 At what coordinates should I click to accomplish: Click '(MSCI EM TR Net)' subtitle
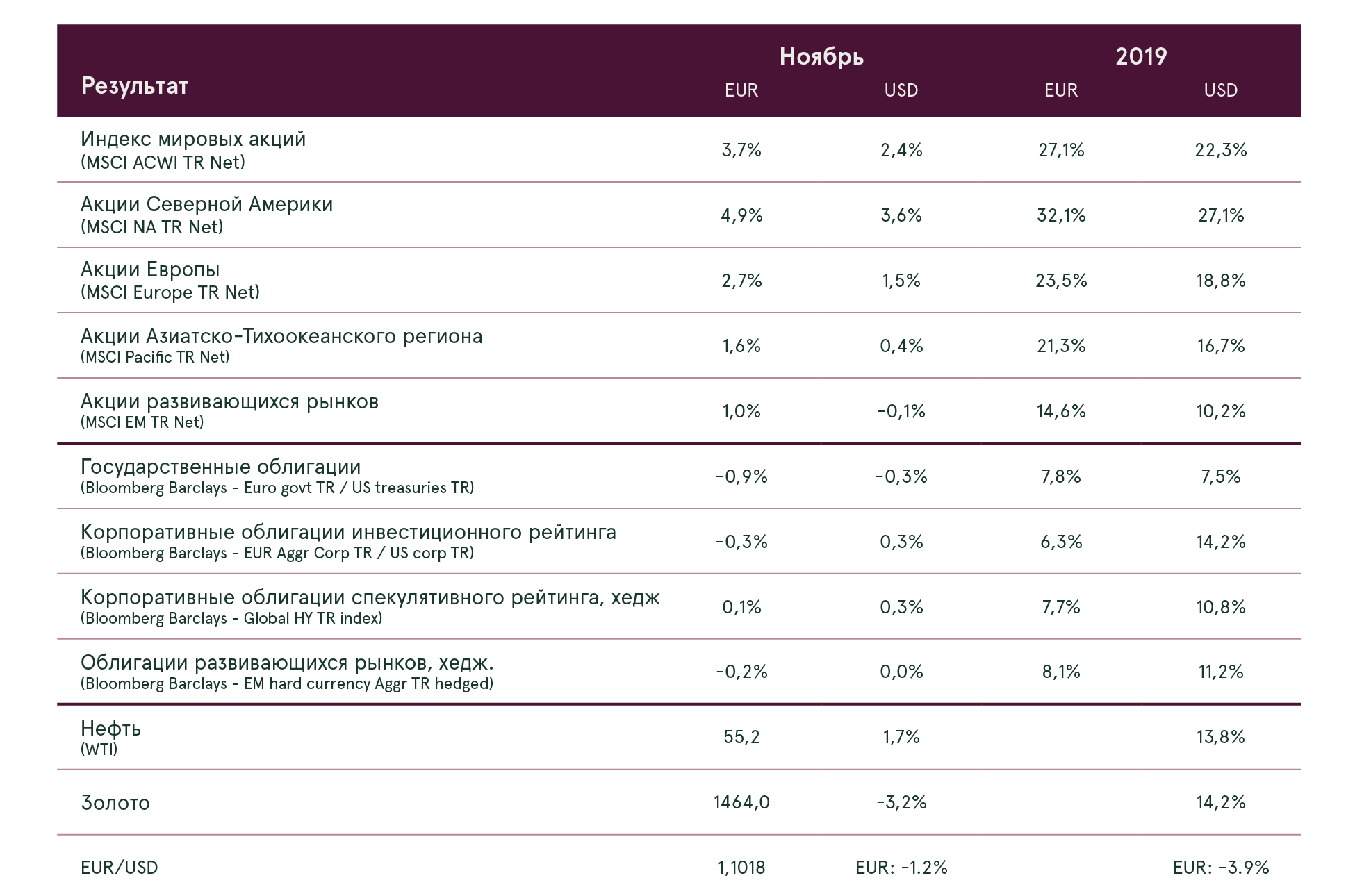pos(142,423)
